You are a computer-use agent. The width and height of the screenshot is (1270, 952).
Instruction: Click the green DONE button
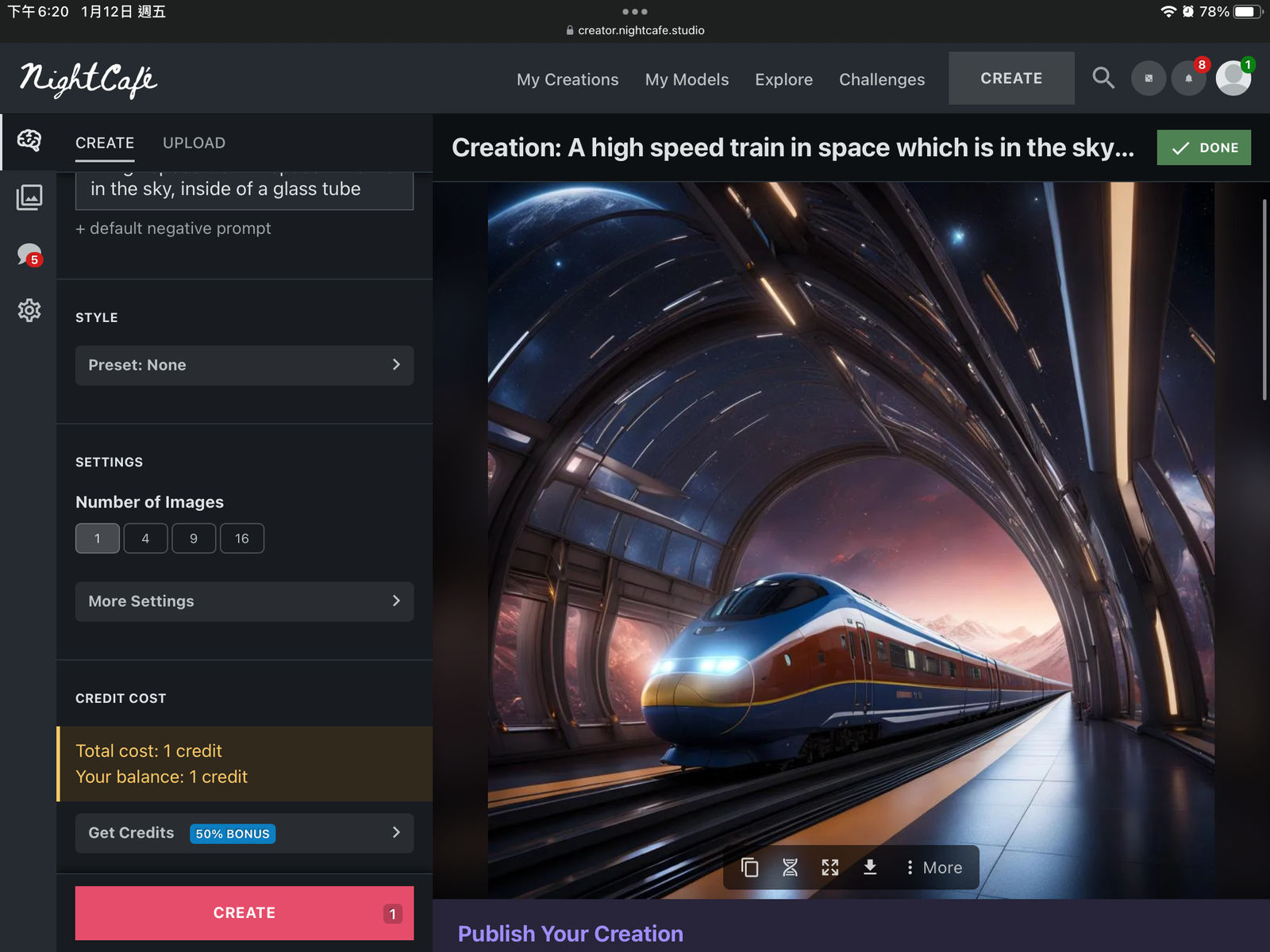(x=1203, y=148)
